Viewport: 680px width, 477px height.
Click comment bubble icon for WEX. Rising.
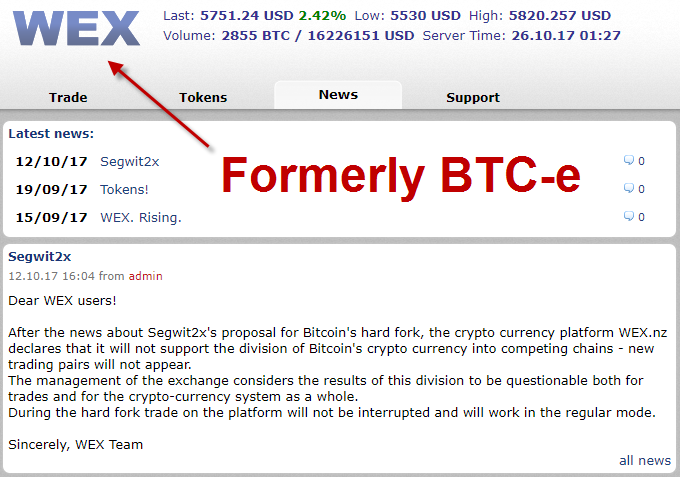tap(628, 216)
